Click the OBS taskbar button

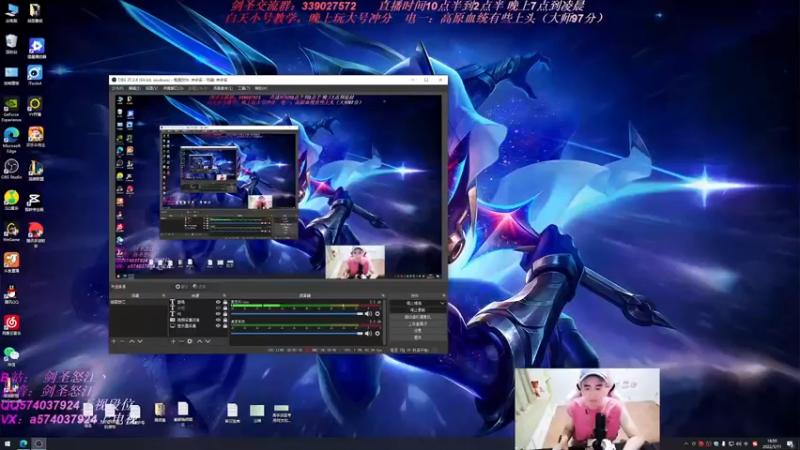click(39, 444)
